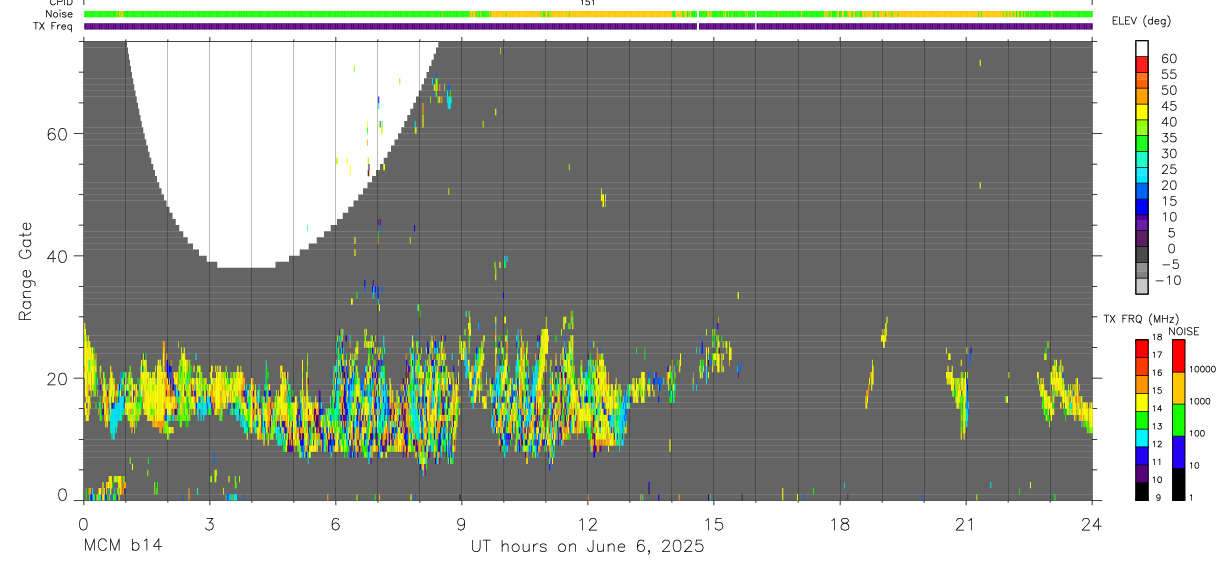Click the MCM b14 radar beam label
Screen dimensions: 1228x567
(x=121, y=546)
